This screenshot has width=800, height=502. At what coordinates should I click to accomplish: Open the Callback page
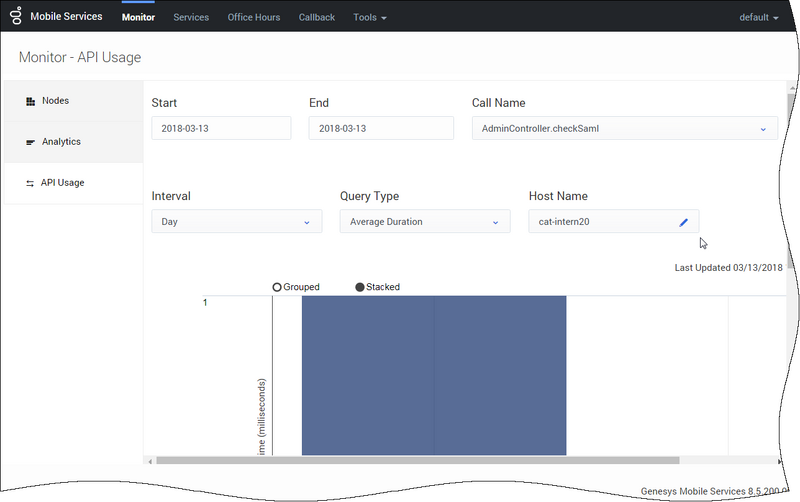click(316, 18)
